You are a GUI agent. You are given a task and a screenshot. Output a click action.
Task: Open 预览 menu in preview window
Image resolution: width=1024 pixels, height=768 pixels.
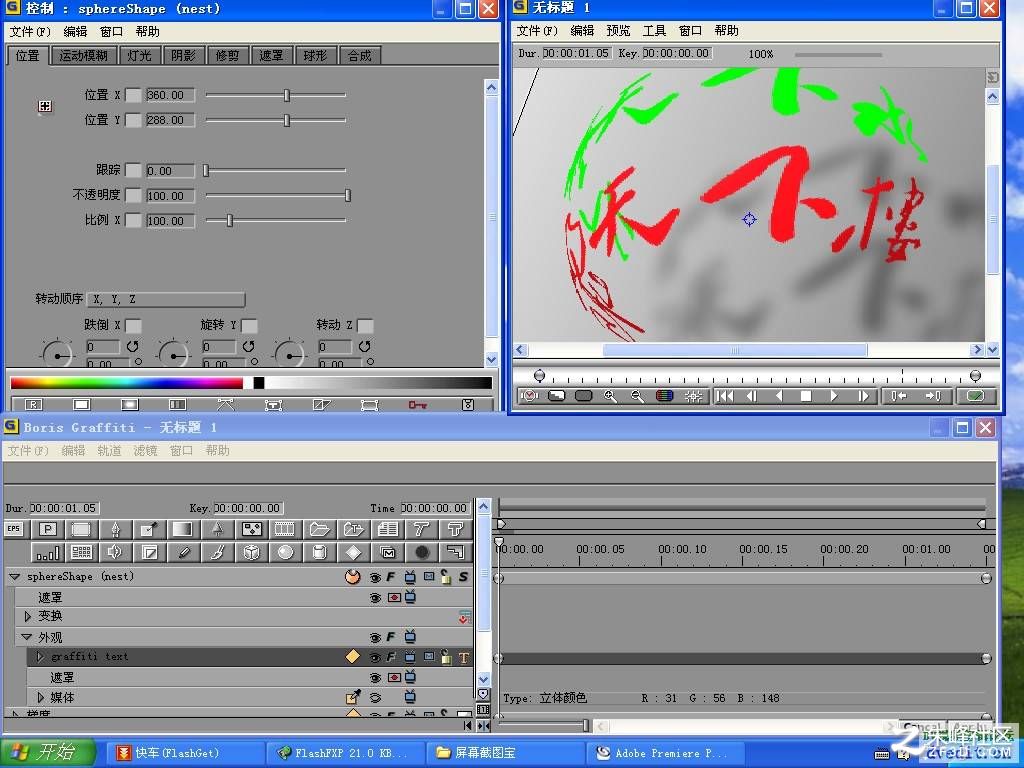tap(618, 31)
